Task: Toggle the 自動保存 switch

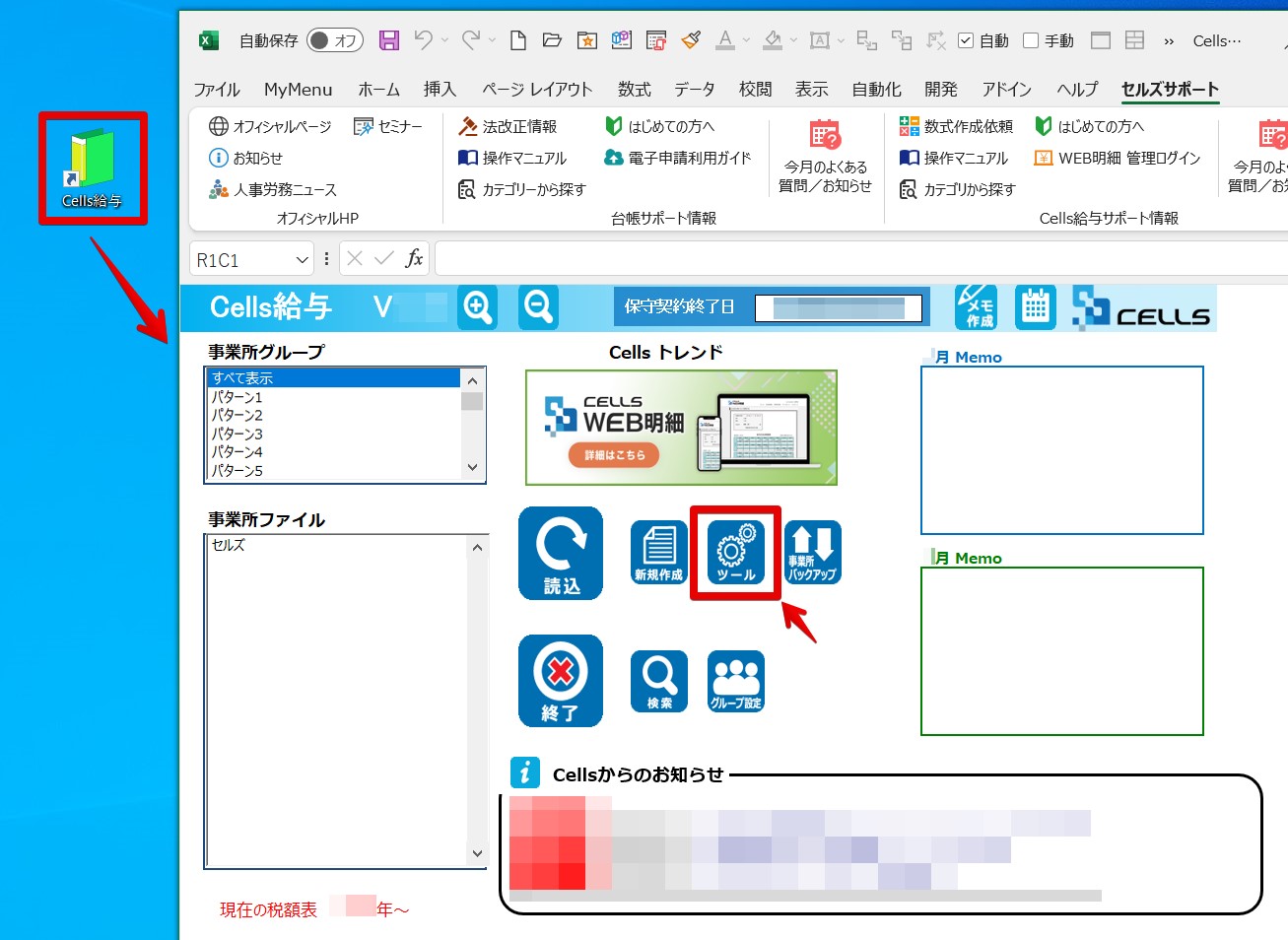Action: (x=335, y=40)
